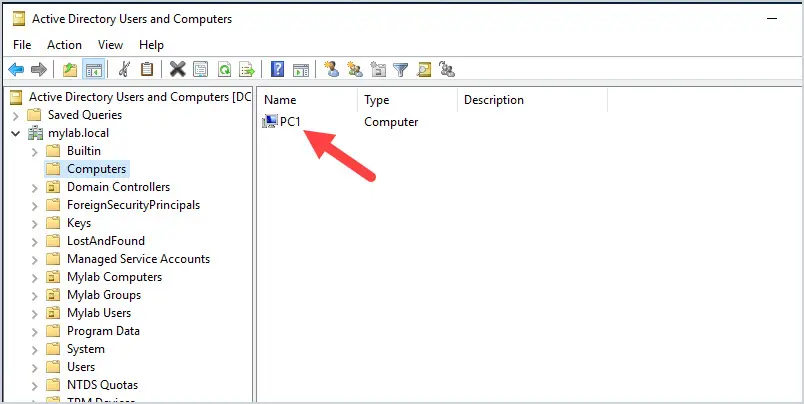Image resolution: width=804 pixels, height=404 pixels.
Task: Click the Mylab Groups OU folder icon
Action: (x=53, y=295)
